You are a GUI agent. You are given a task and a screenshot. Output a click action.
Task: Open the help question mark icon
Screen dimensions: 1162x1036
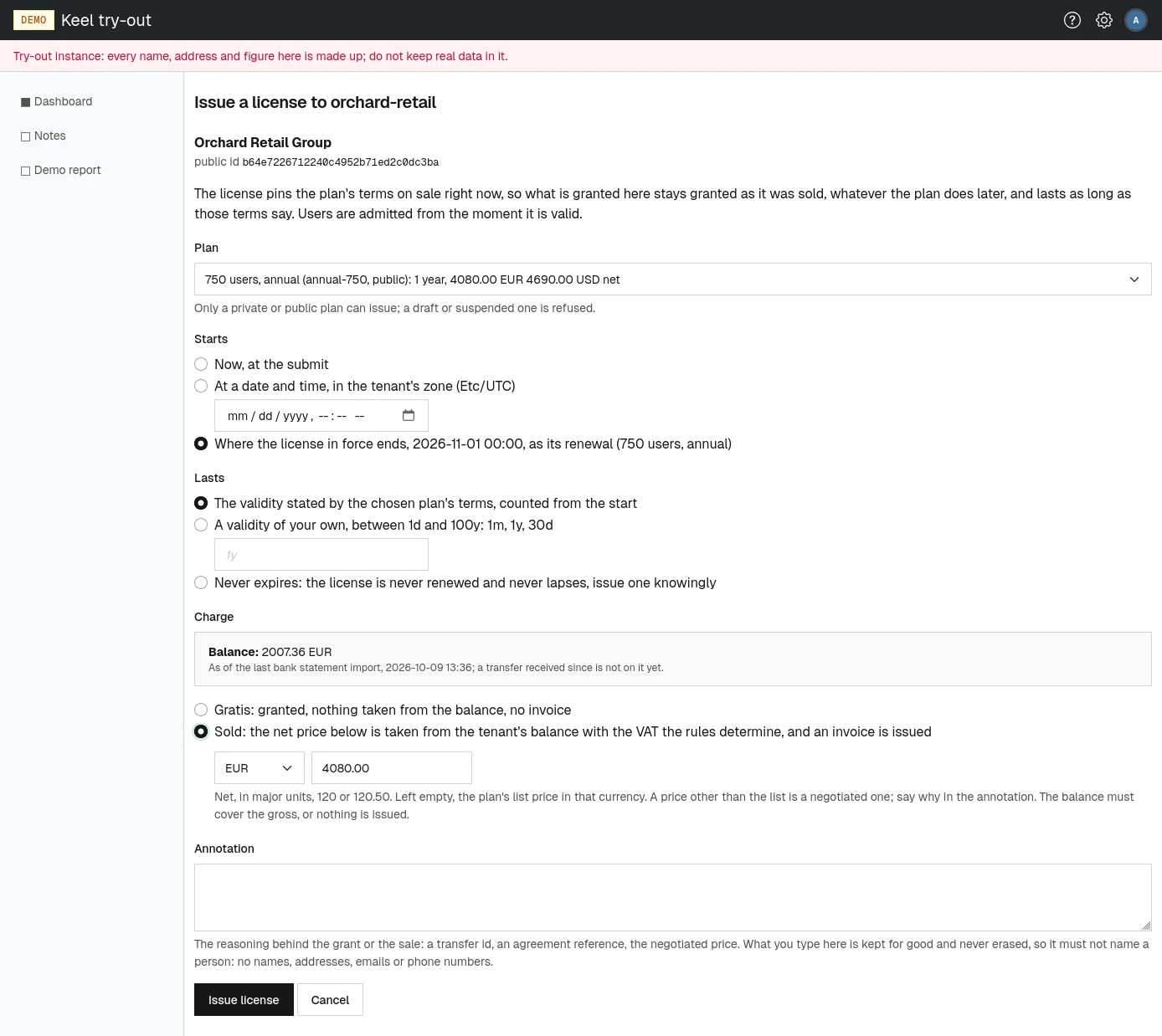[1072, 20]
